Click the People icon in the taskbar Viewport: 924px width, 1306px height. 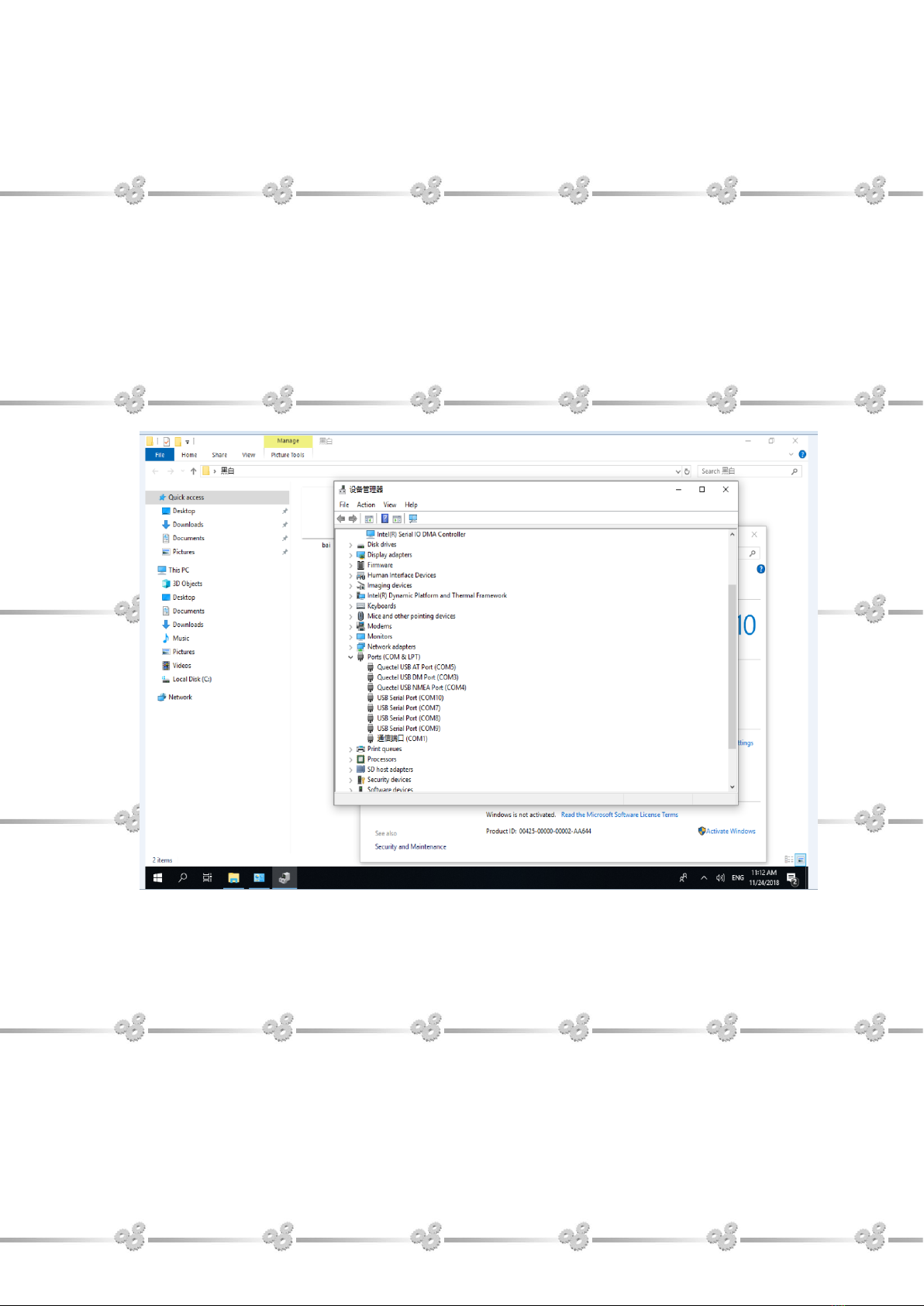(x=683, y=877)
